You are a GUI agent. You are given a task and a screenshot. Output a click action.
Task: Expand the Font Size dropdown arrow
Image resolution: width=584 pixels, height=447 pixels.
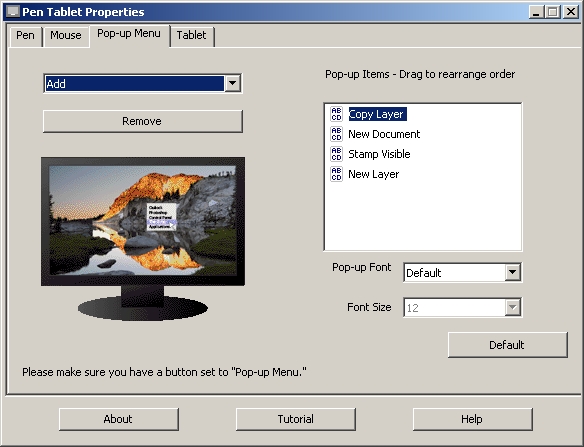pos(512,307)
